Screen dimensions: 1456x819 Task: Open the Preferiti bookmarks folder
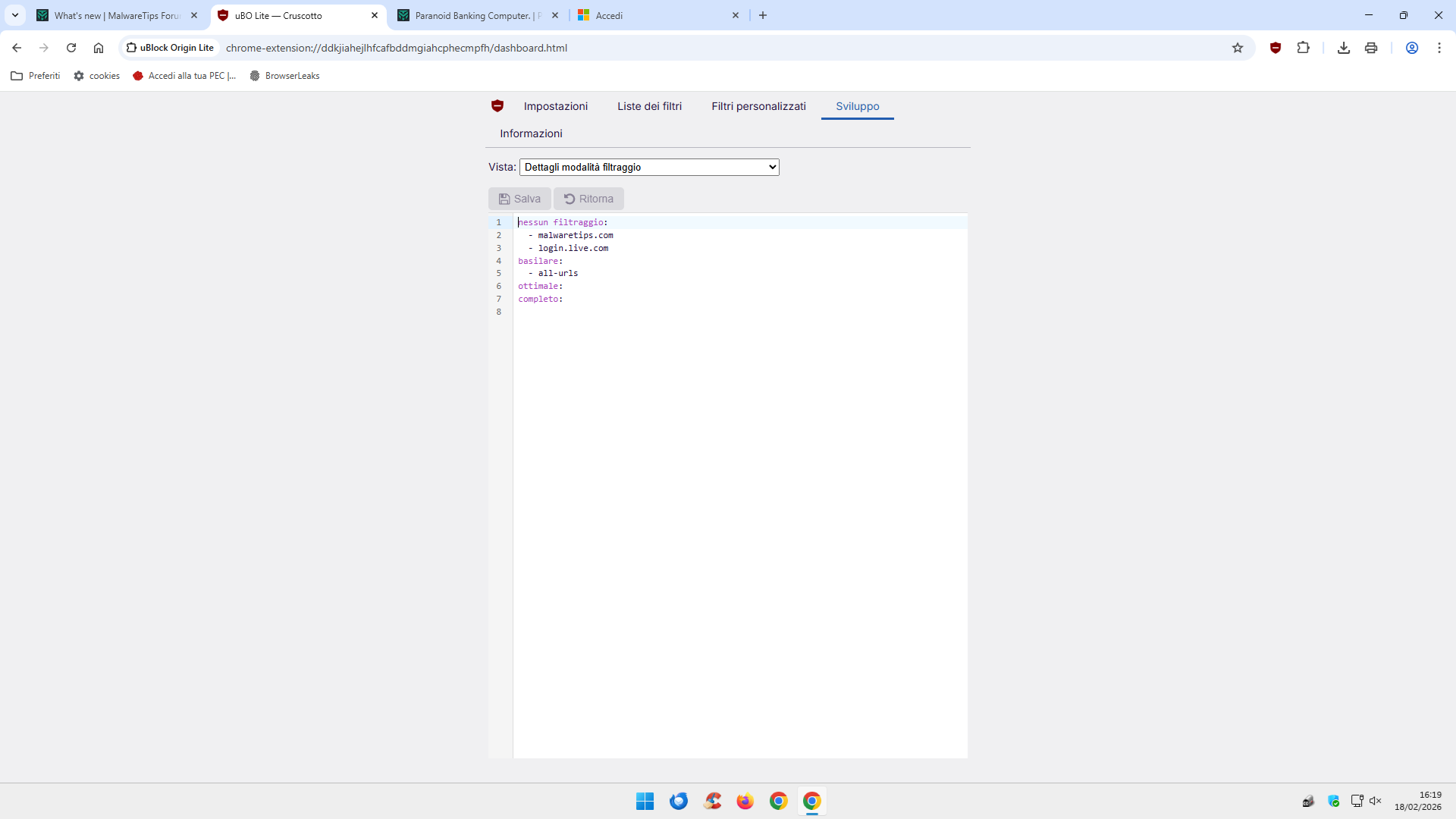click(x=36, y=76)
